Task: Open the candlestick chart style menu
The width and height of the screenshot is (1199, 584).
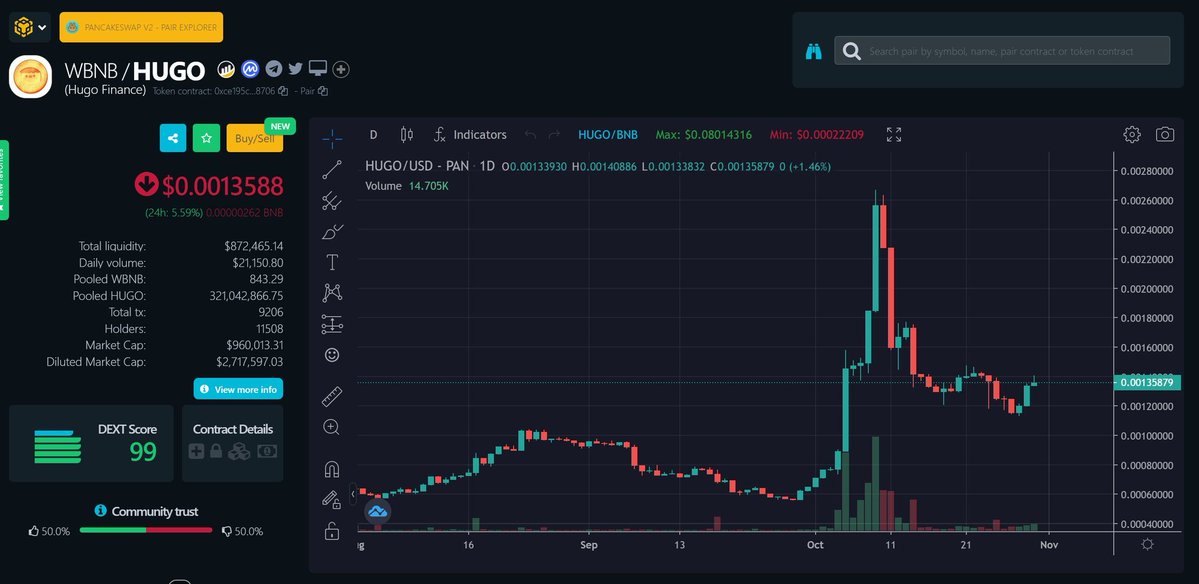Action: (407, 135)
